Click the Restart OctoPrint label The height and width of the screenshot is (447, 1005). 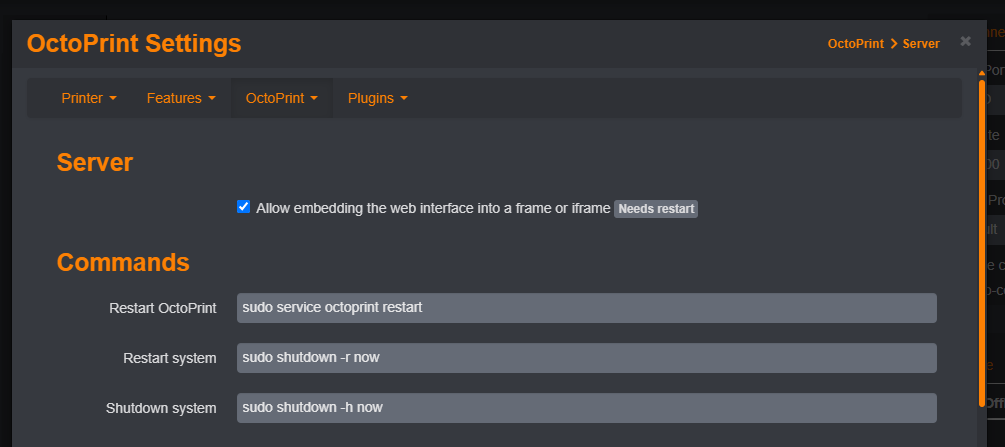(x=162, y=308)
